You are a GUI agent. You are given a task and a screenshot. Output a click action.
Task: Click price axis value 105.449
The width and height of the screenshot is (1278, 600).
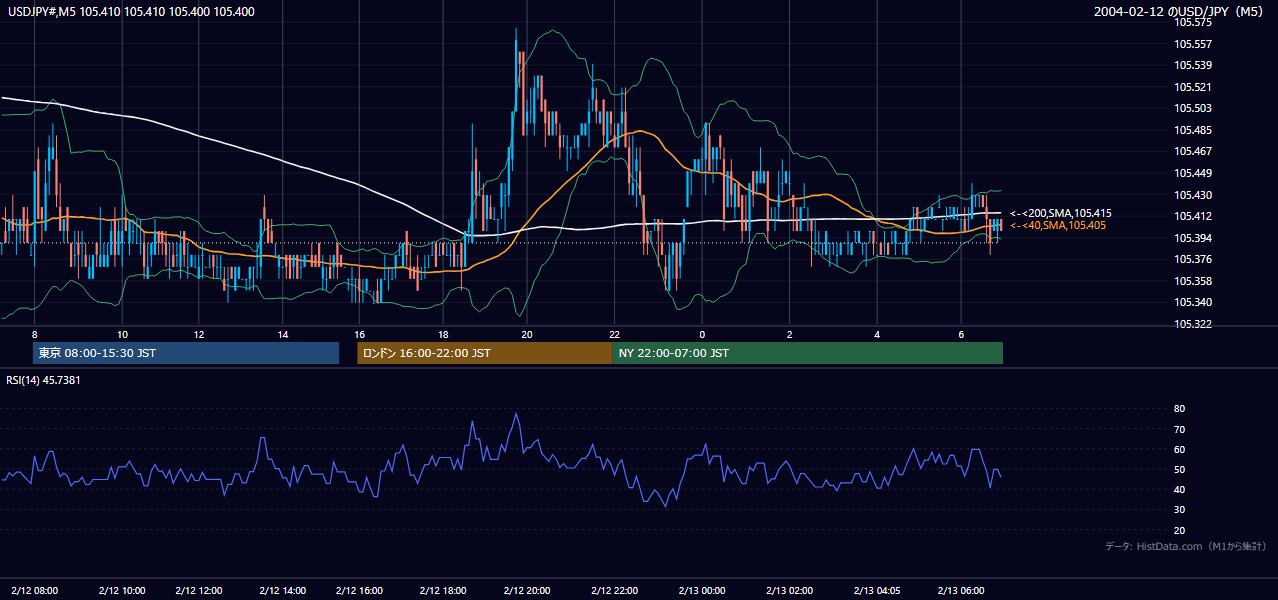(1192, 173)
